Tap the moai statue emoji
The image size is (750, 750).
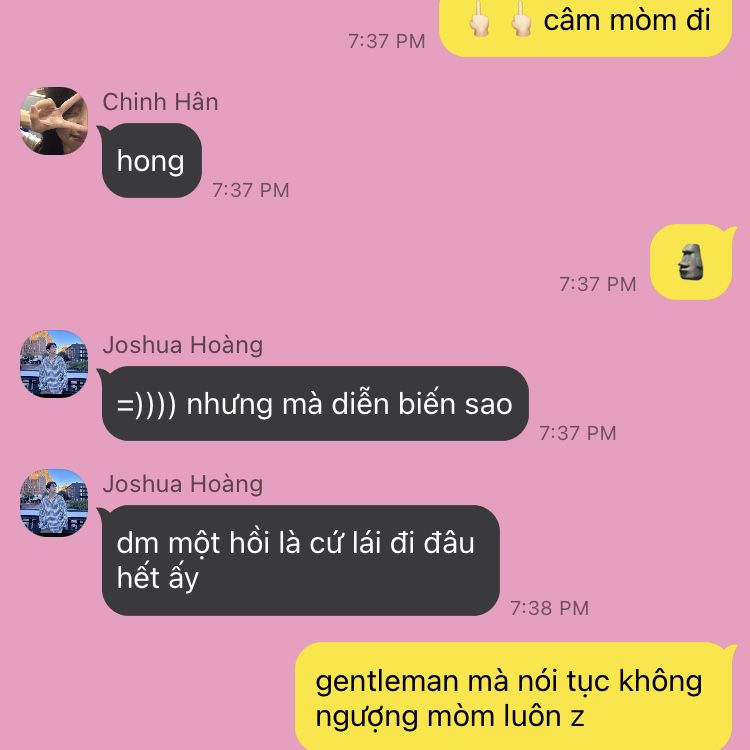click(692, 262)
